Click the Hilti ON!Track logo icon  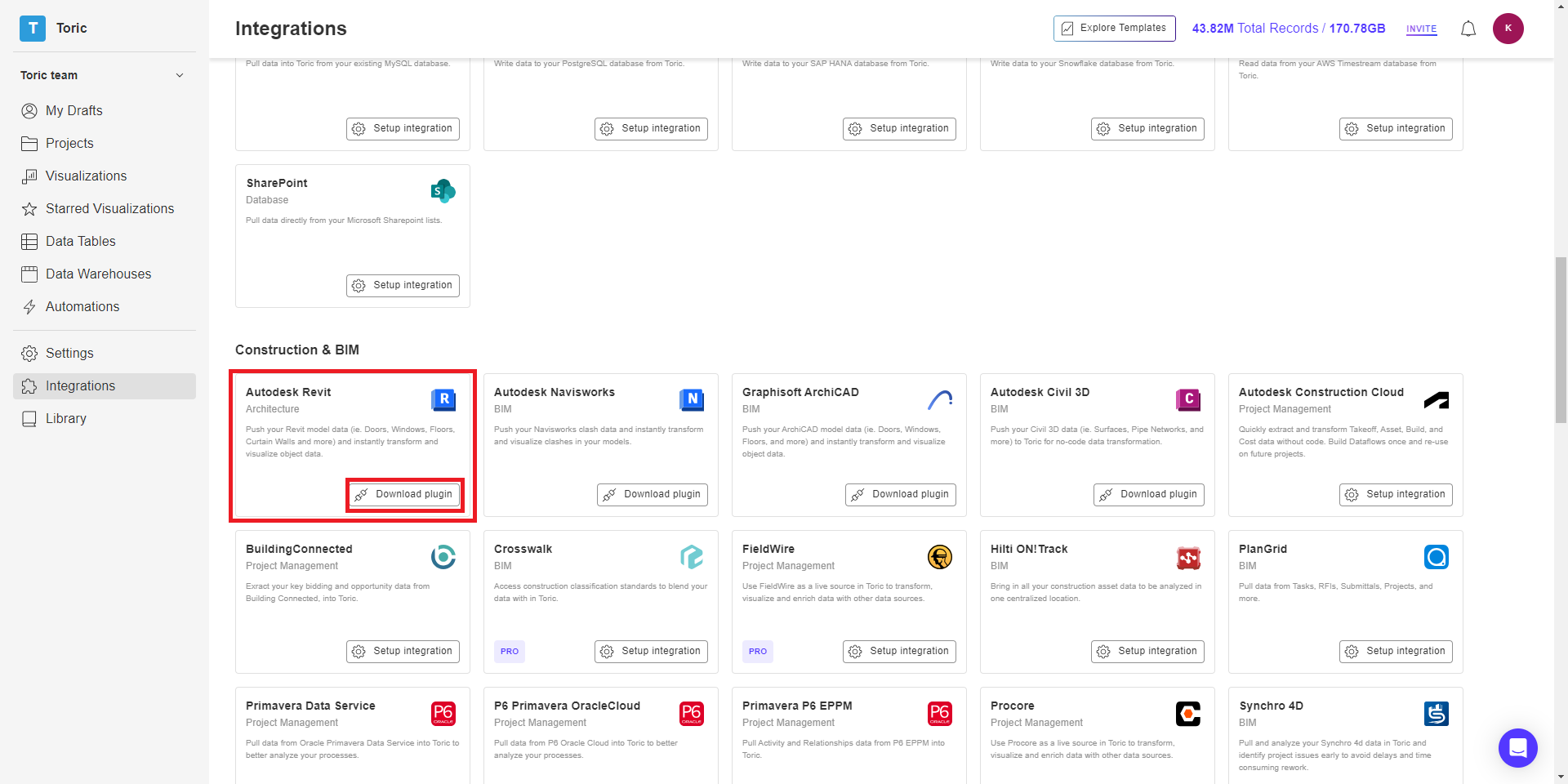coord(1188,557)
